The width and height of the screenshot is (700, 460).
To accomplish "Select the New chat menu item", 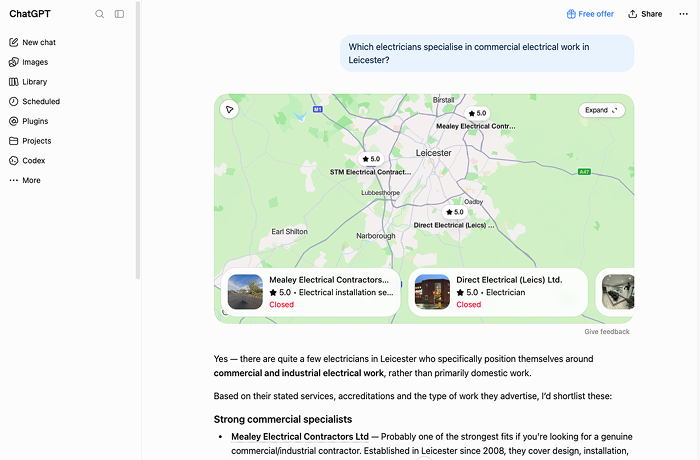I will (39, 42).
